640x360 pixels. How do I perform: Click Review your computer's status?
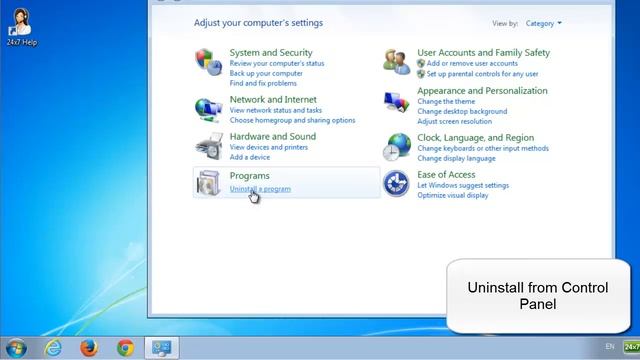pos(277,63)
